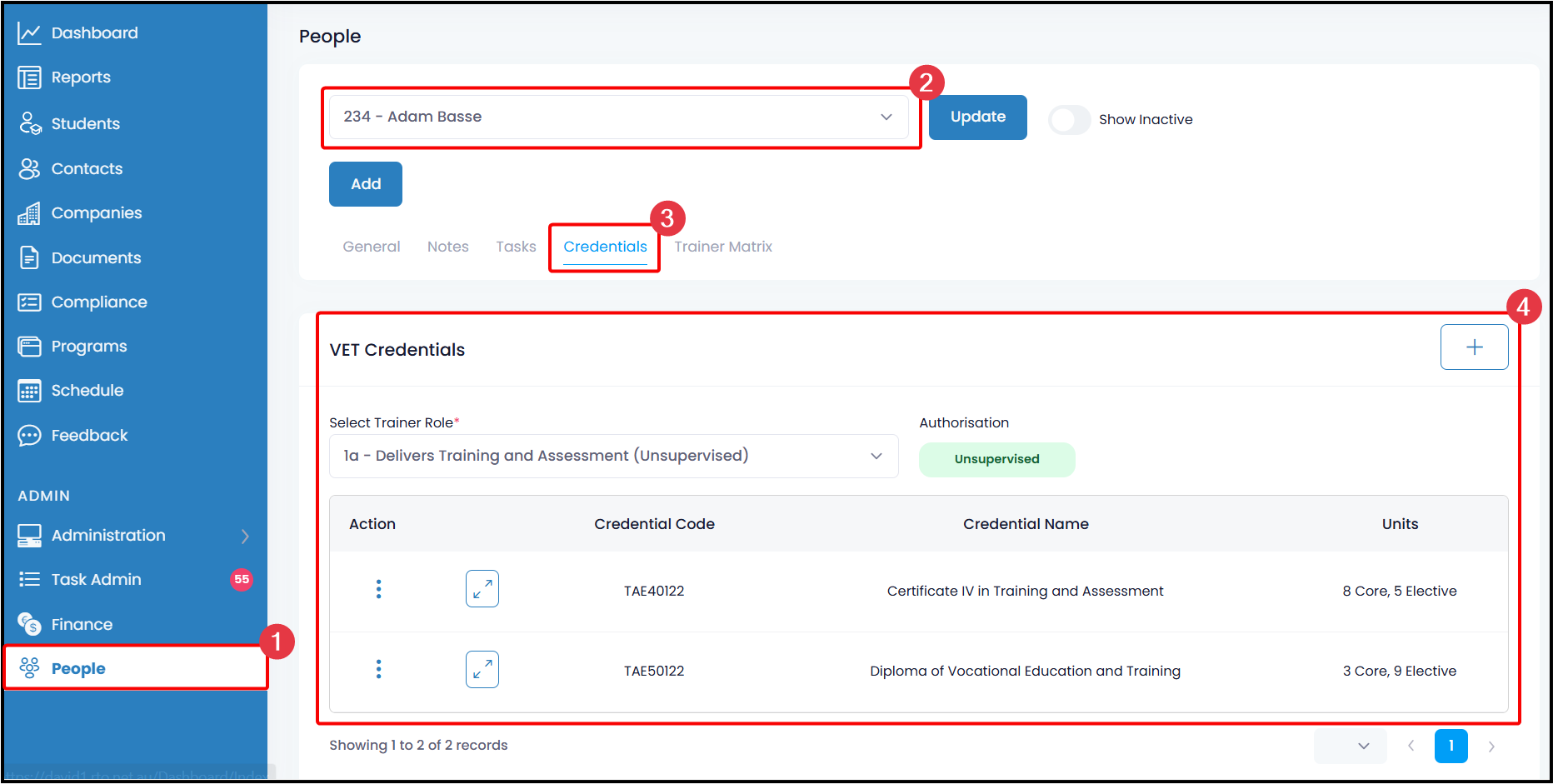Switch to the Tasks tab
1553x784 pixels.
coord(517,247)
